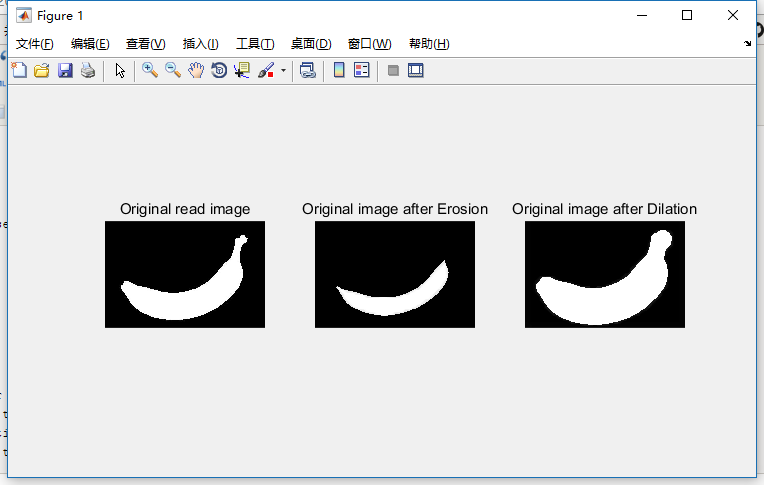Select the Edit Plot arrow tool
Viewport: 764px width, 485px height.
pos(120,70)
